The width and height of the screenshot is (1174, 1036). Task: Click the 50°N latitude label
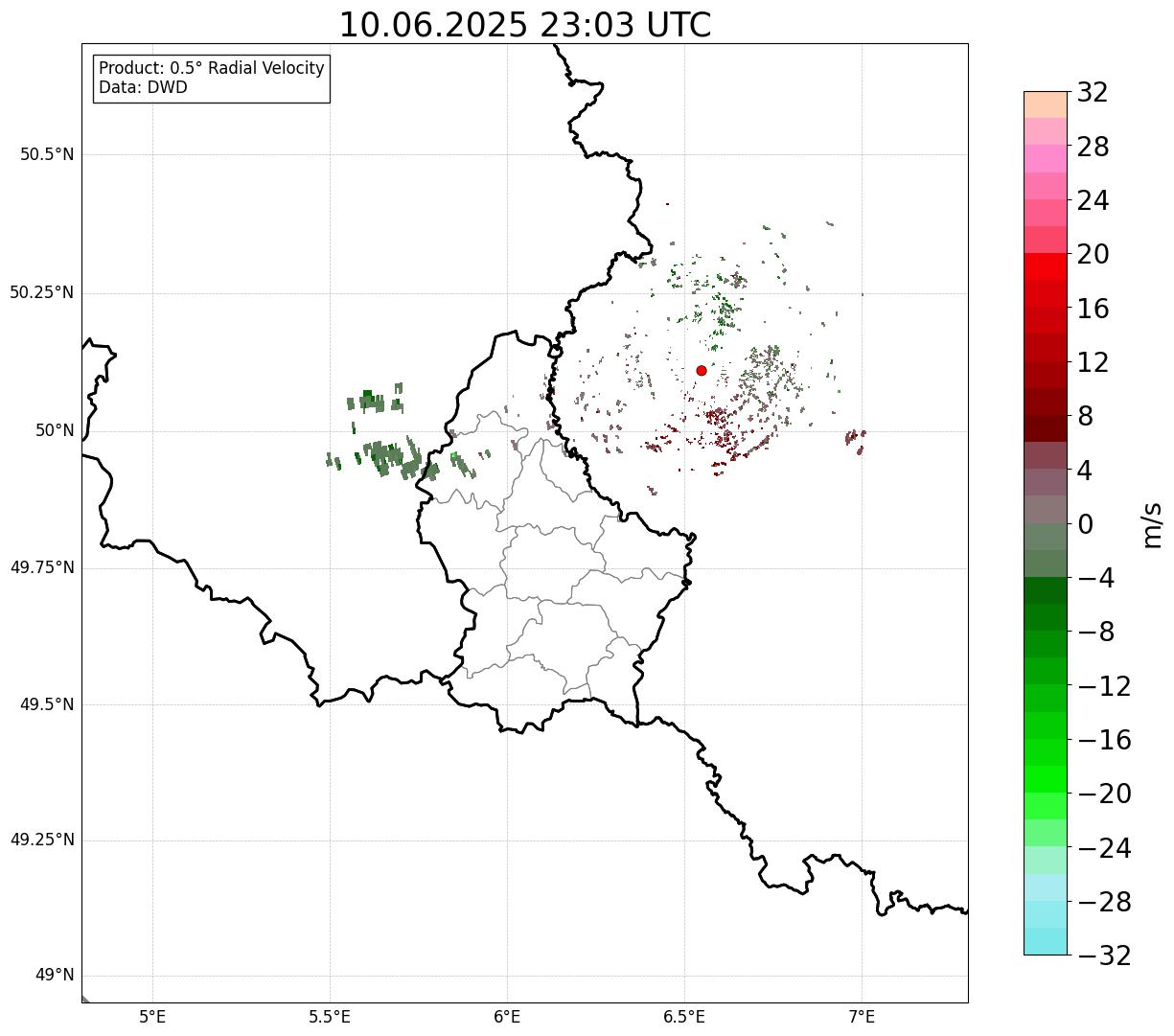[55, 430]
